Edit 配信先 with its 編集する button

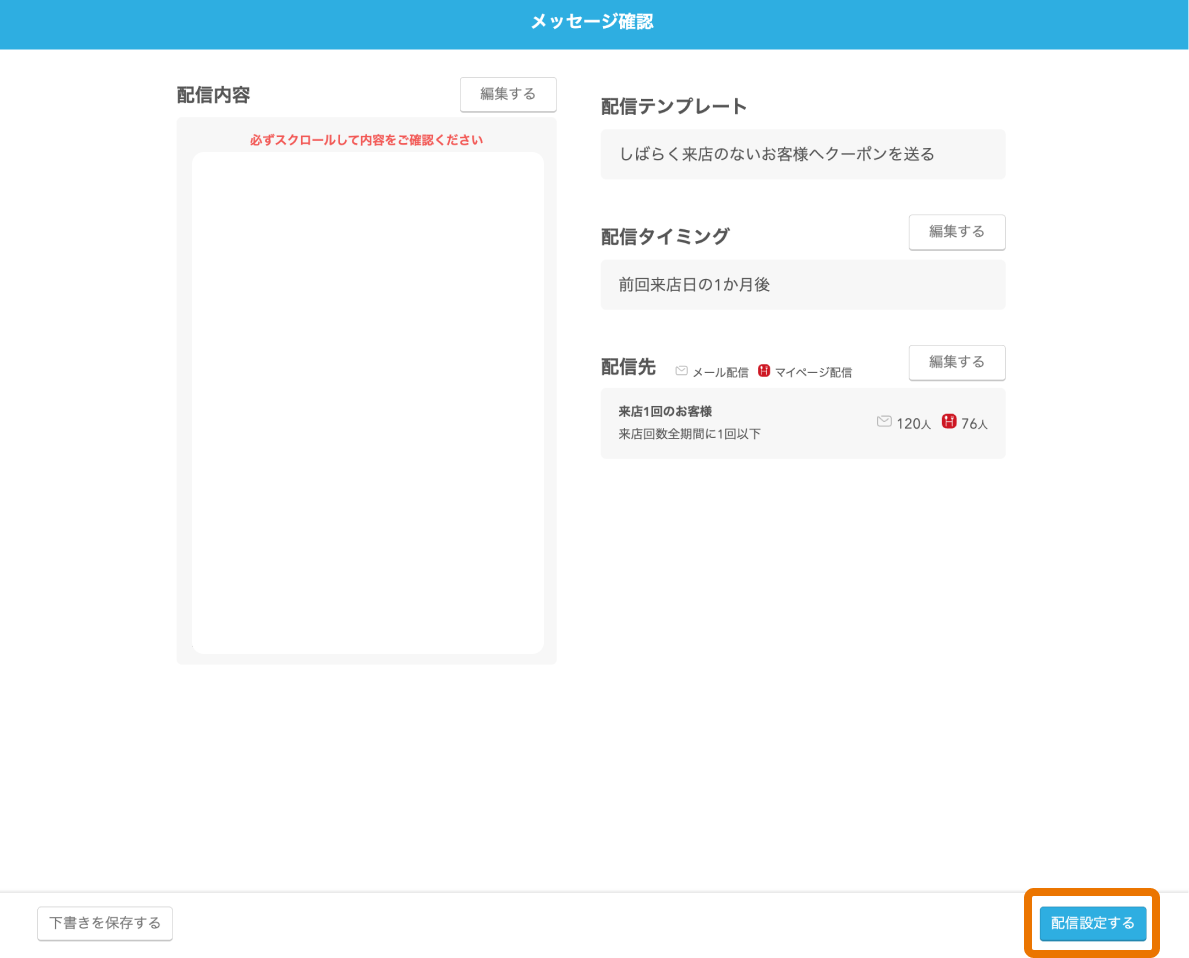point(957,363)
